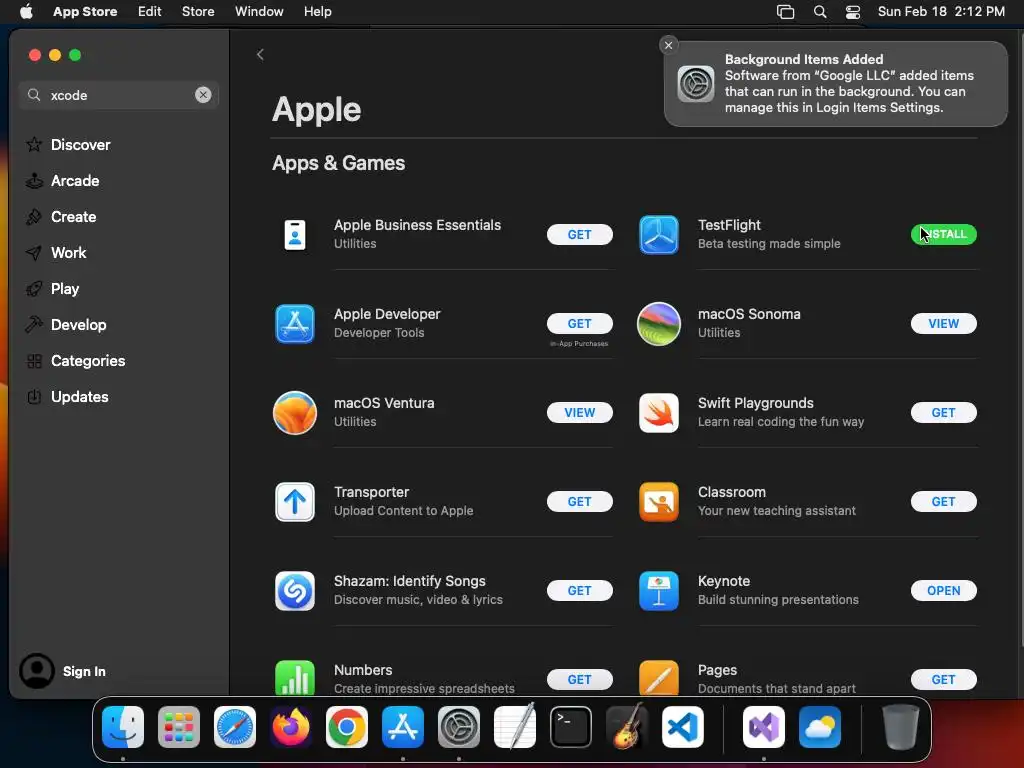1024x768 pixels.
Task: View macOS Ventura
Action: click(x=579, y=413)
